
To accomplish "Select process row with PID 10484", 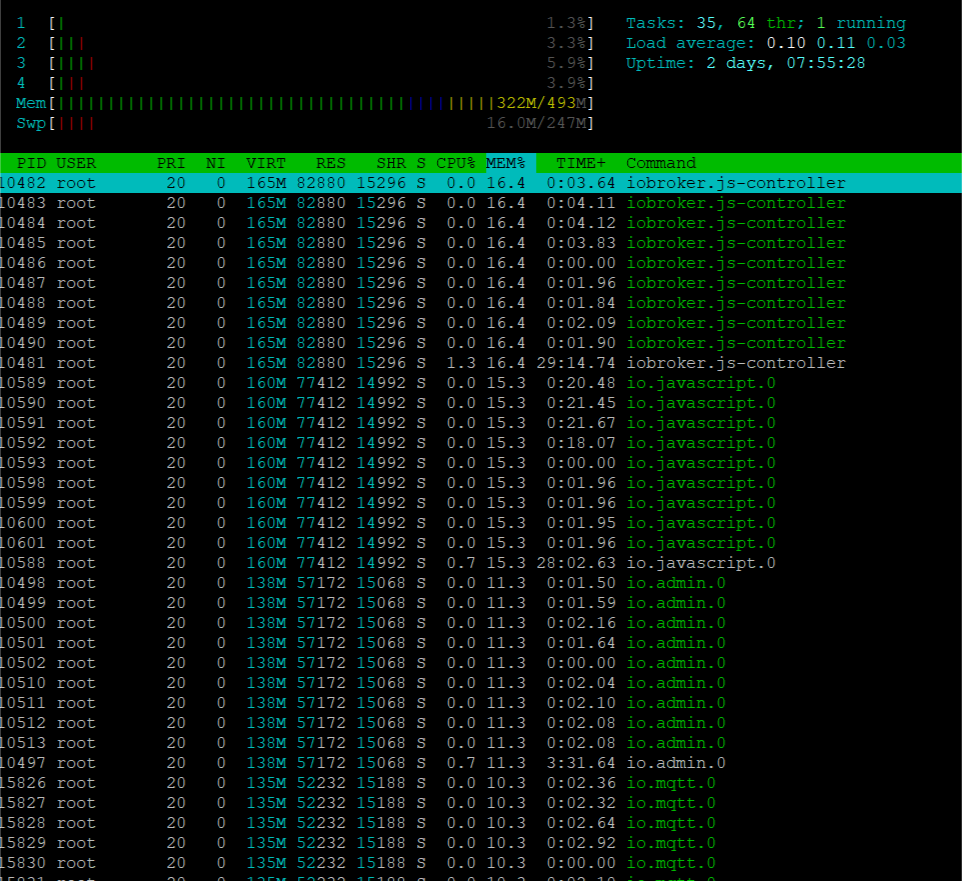I will pyautogui.click(x=481, y=223).
